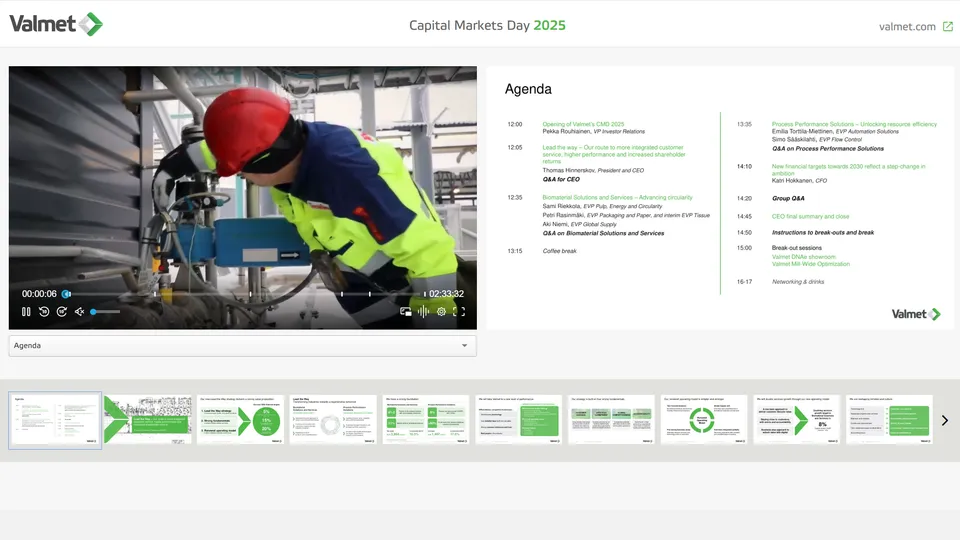Click the 'Coffee break' agenda text

(559, 251)
